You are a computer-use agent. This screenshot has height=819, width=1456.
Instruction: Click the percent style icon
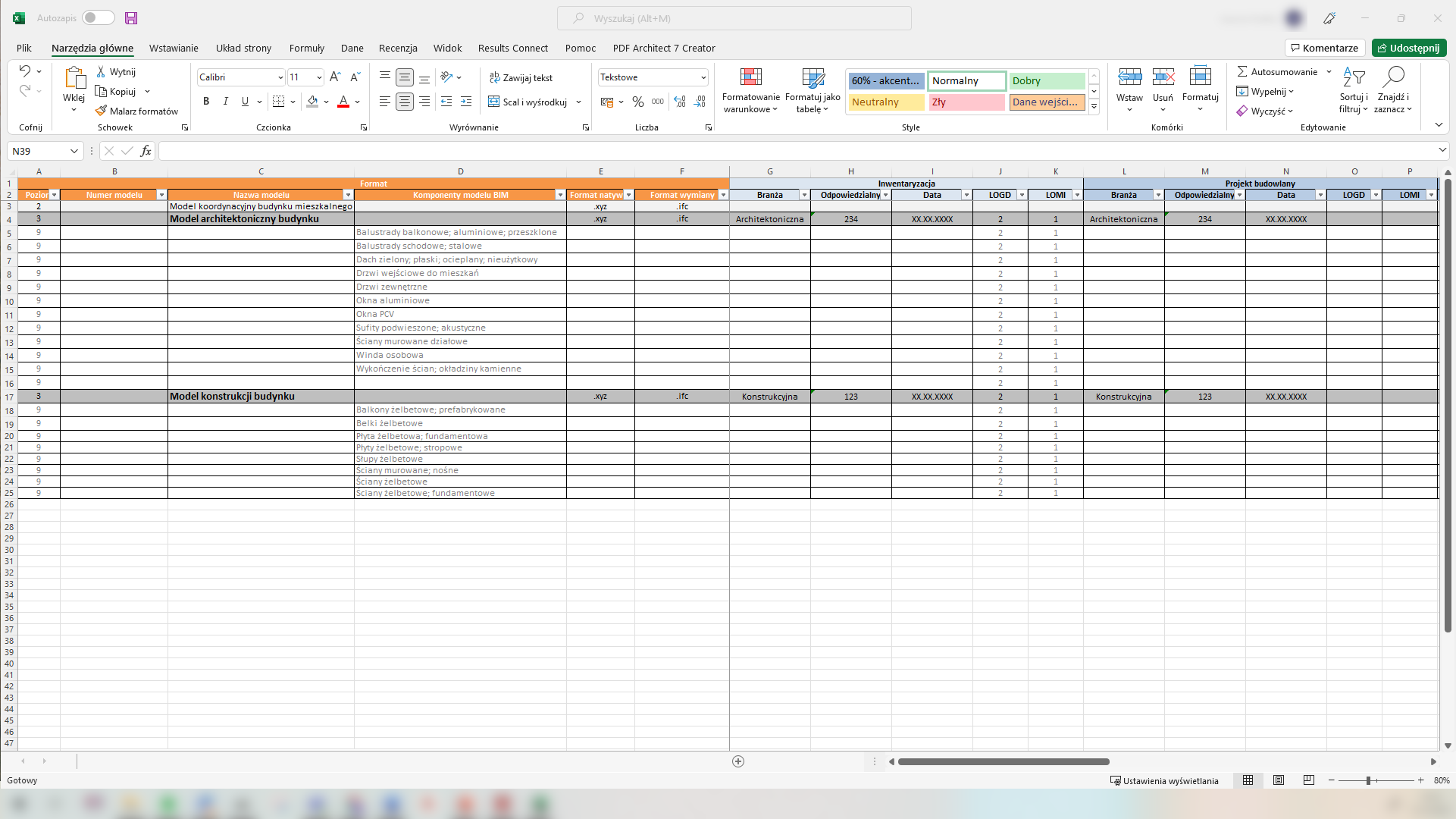click(x=638, y=102)
